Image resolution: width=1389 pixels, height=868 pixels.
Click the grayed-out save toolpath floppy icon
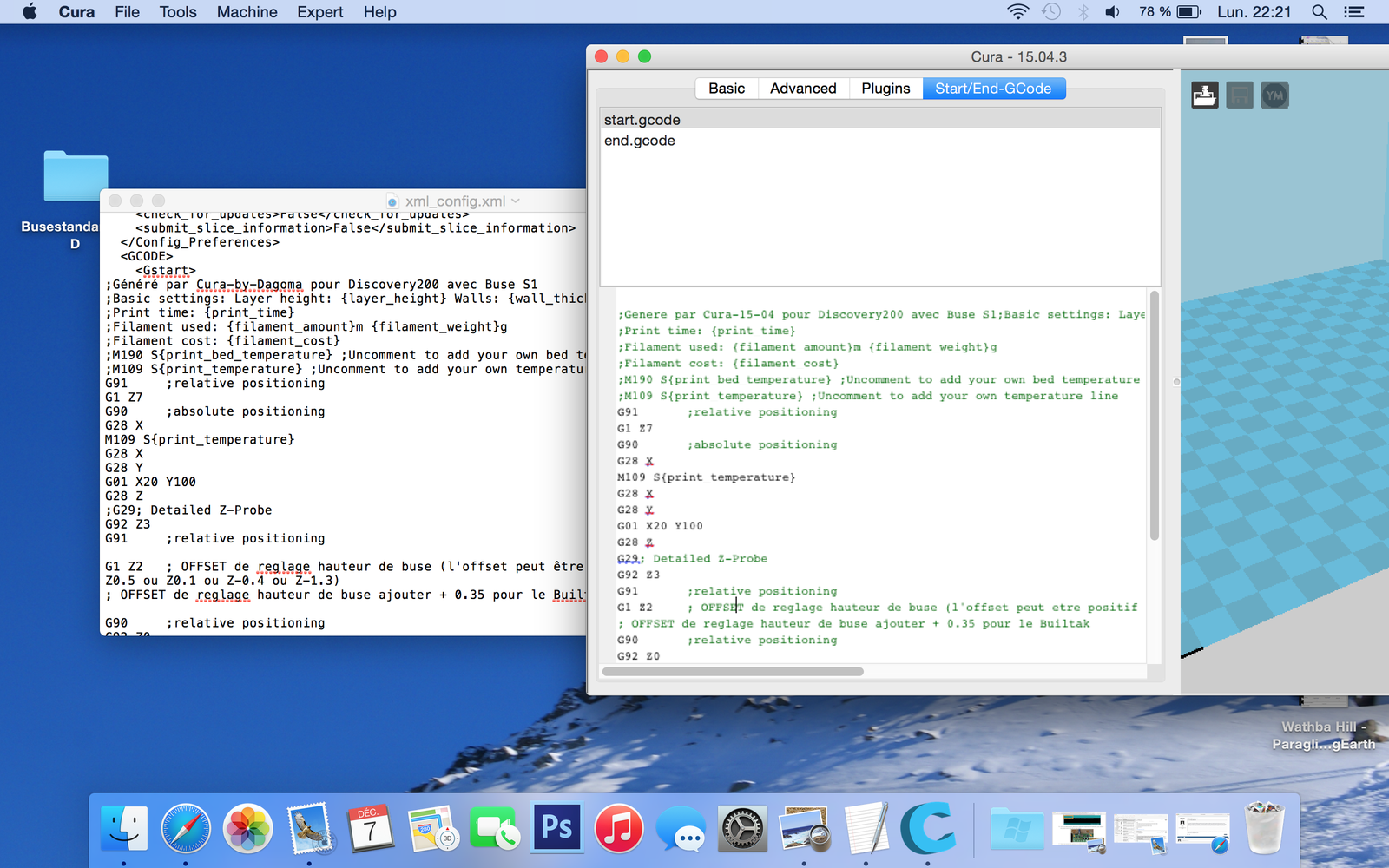[x=1240, y=95]
